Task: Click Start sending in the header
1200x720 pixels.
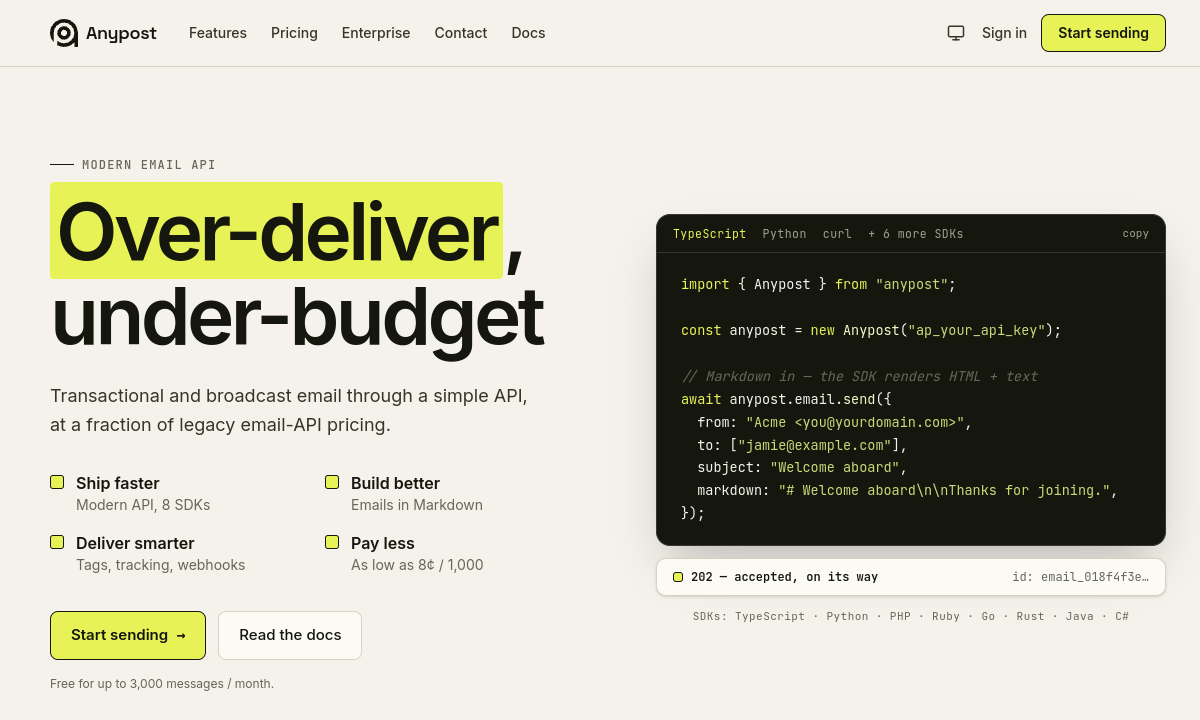Action: [x=1103, y=33]
